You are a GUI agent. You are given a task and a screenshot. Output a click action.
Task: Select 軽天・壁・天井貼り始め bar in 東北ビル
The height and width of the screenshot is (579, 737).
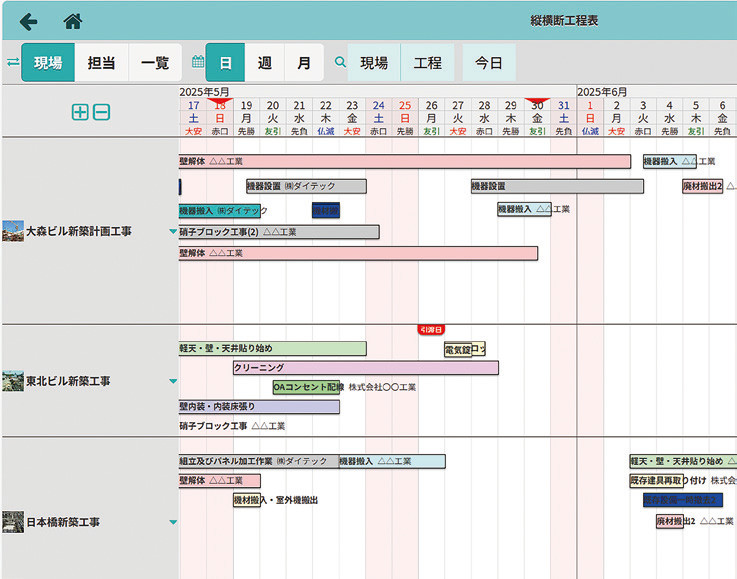(273, 348)
